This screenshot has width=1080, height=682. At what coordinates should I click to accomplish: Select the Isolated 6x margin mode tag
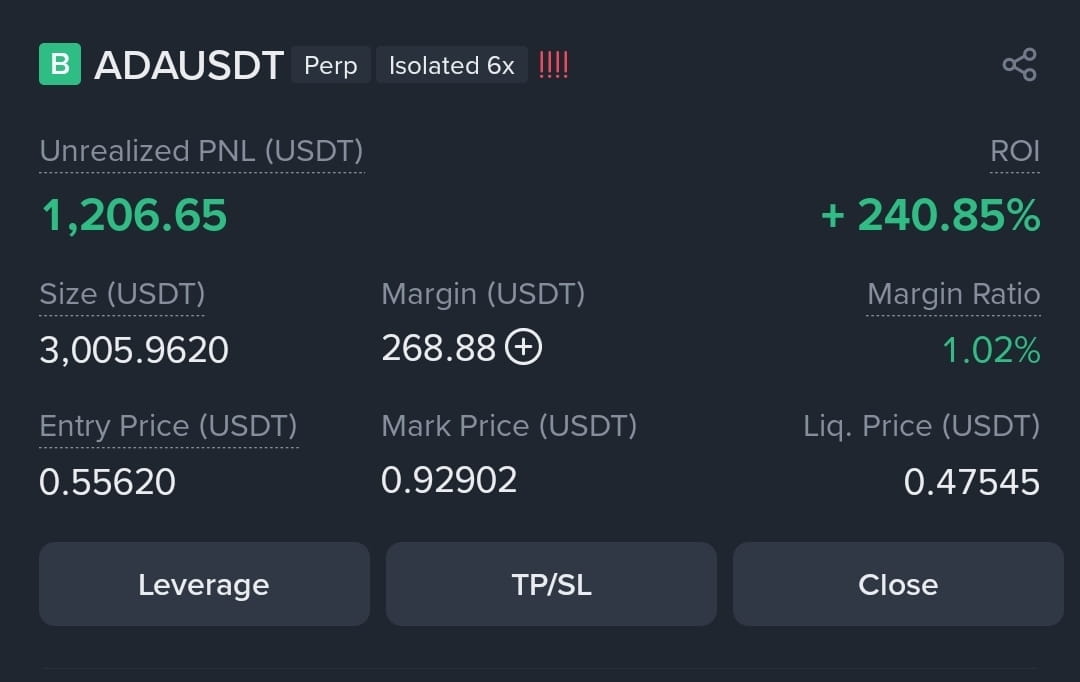(x=452, y=65)
